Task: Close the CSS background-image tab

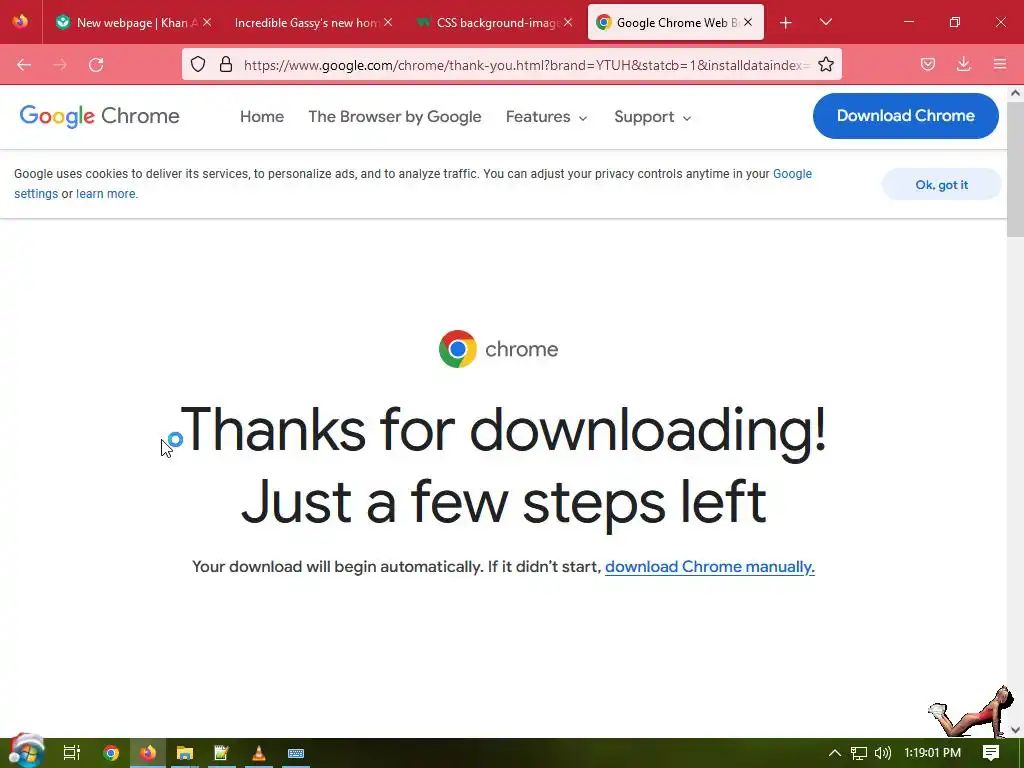Action: (x=568, y=22)
